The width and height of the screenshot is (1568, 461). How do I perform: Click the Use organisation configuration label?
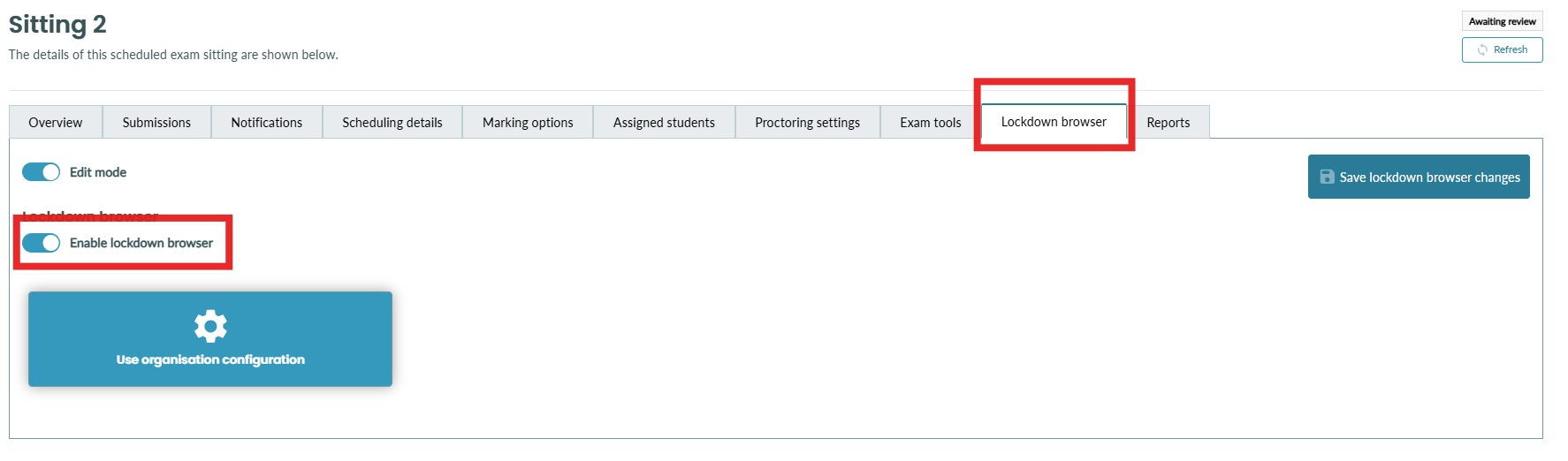(210, 359)
